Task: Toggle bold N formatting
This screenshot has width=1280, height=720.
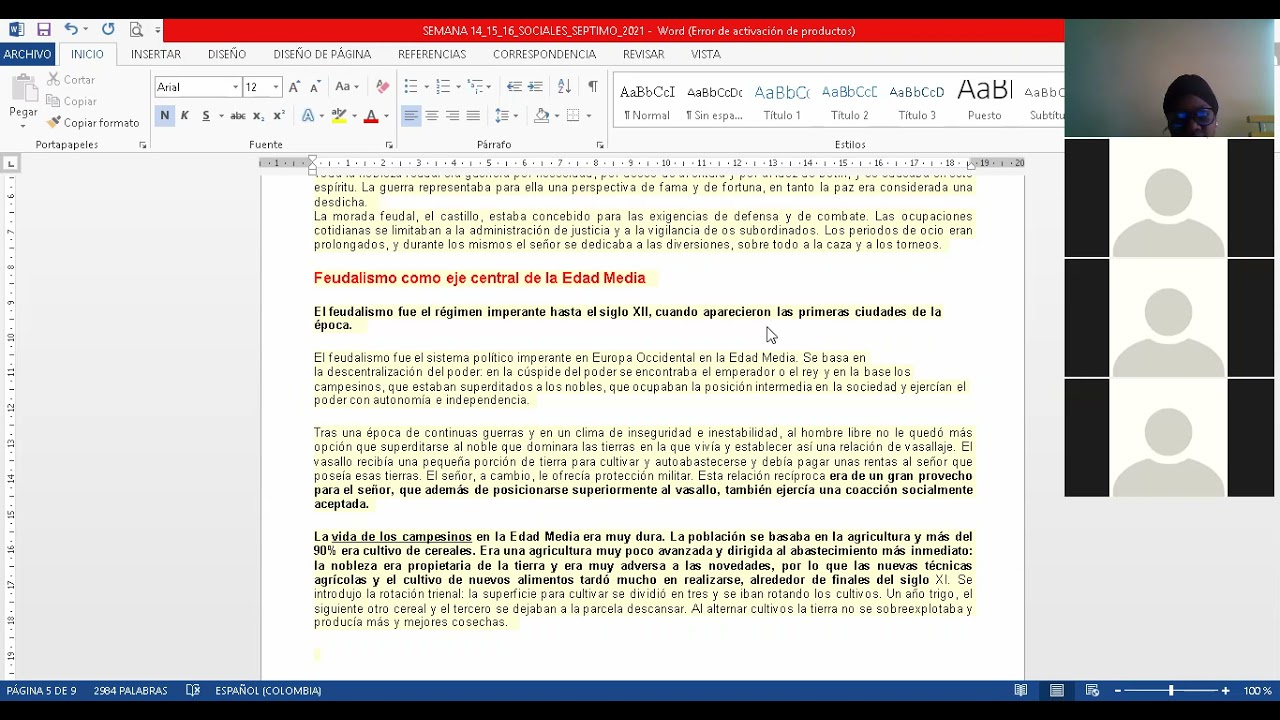Action: pos(164,116)
